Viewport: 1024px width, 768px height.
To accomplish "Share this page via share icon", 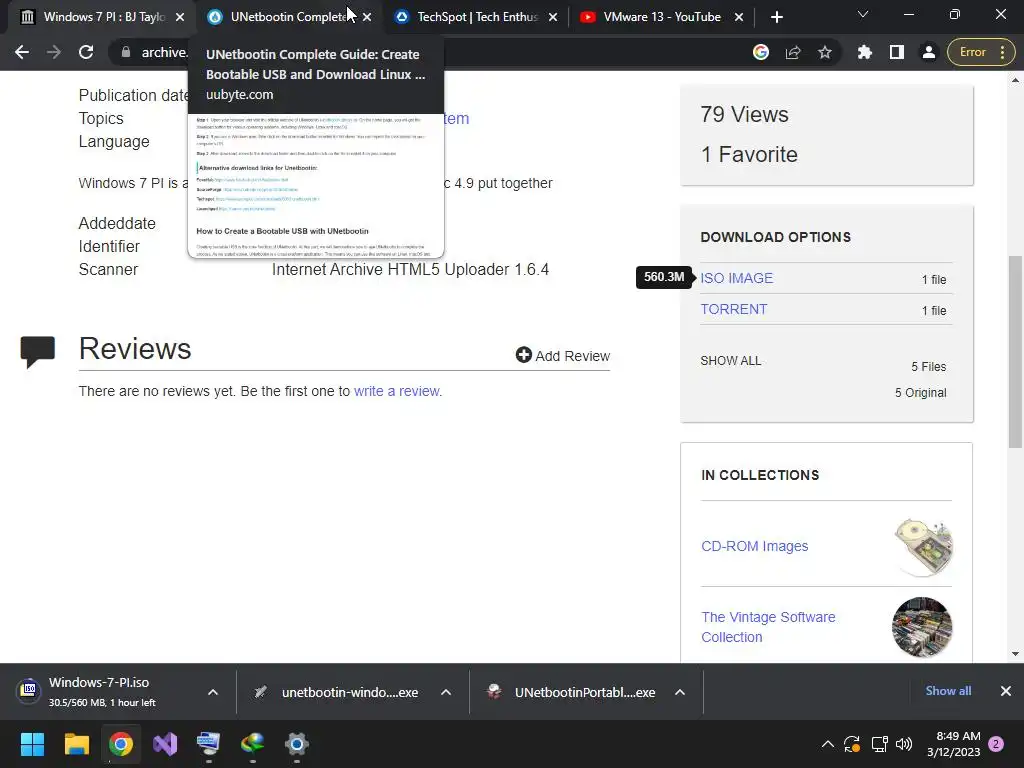I will pos(793,52).
